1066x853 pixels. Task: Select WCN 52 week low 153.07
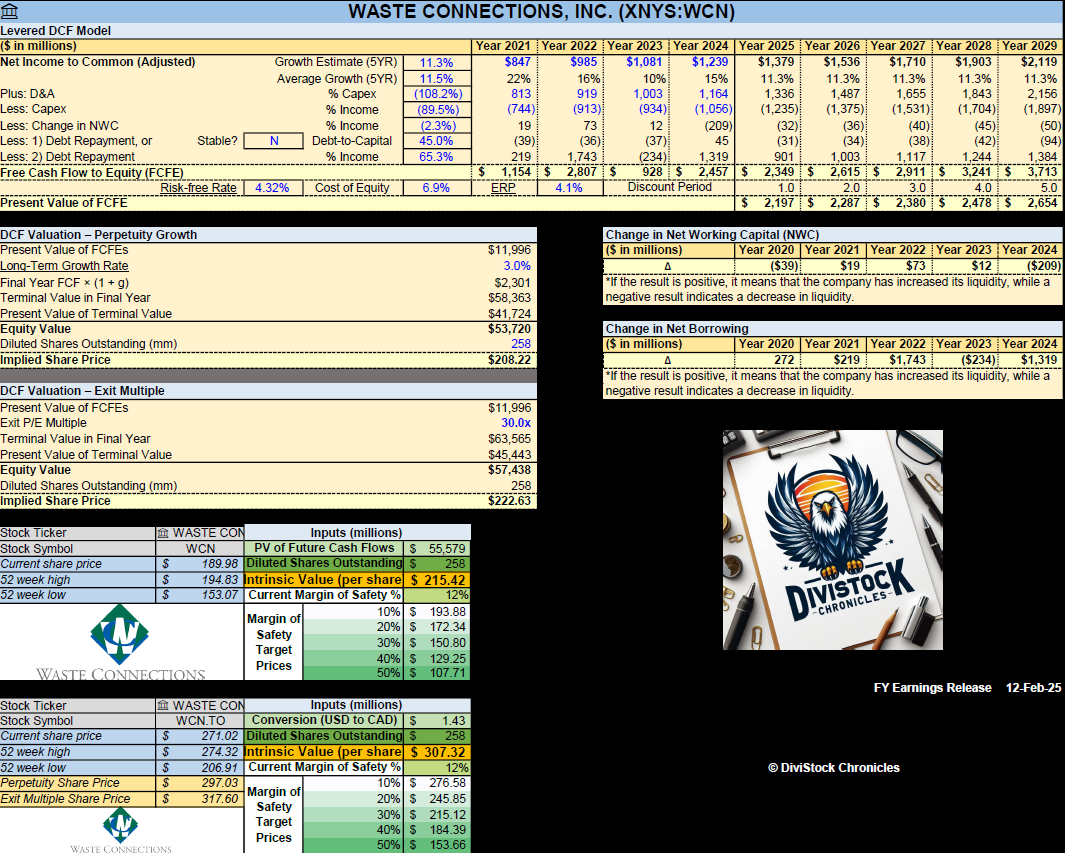coord(200,595)
